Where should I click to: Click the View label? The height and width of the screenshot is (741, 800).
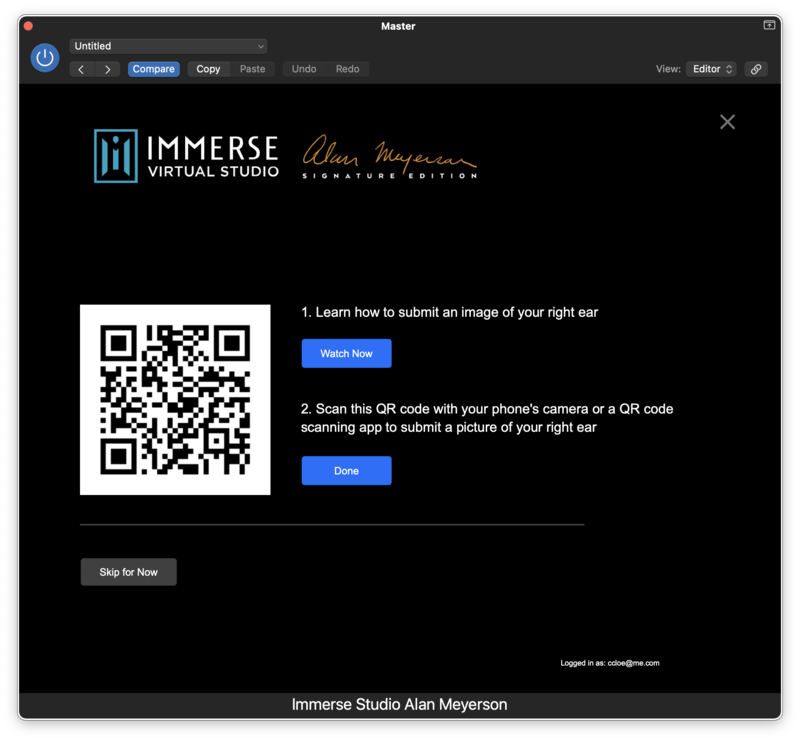coord(668,69)
